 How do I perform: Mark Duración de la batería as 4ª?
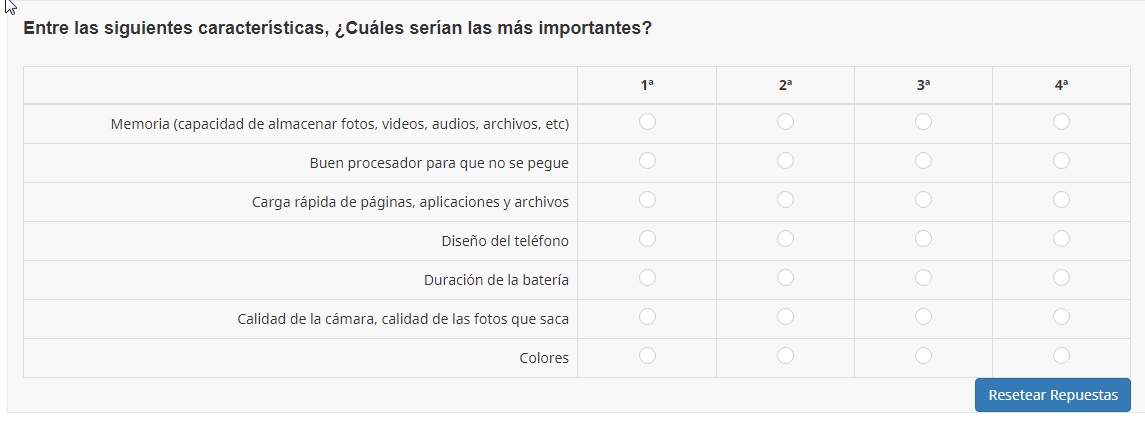1061,278
